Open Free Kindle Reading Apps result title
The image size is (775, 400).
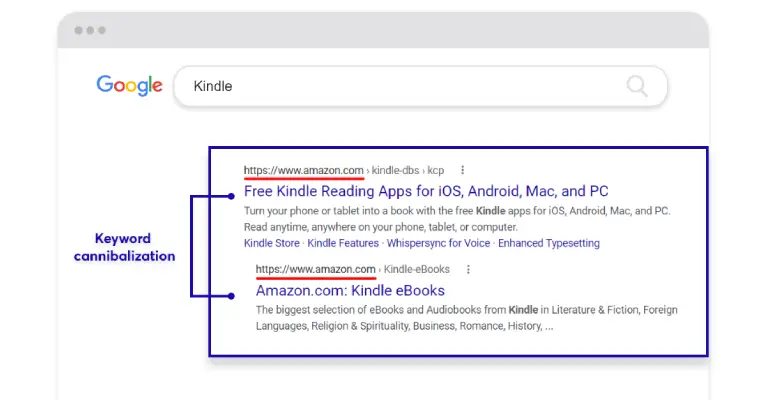click(426, 191)
